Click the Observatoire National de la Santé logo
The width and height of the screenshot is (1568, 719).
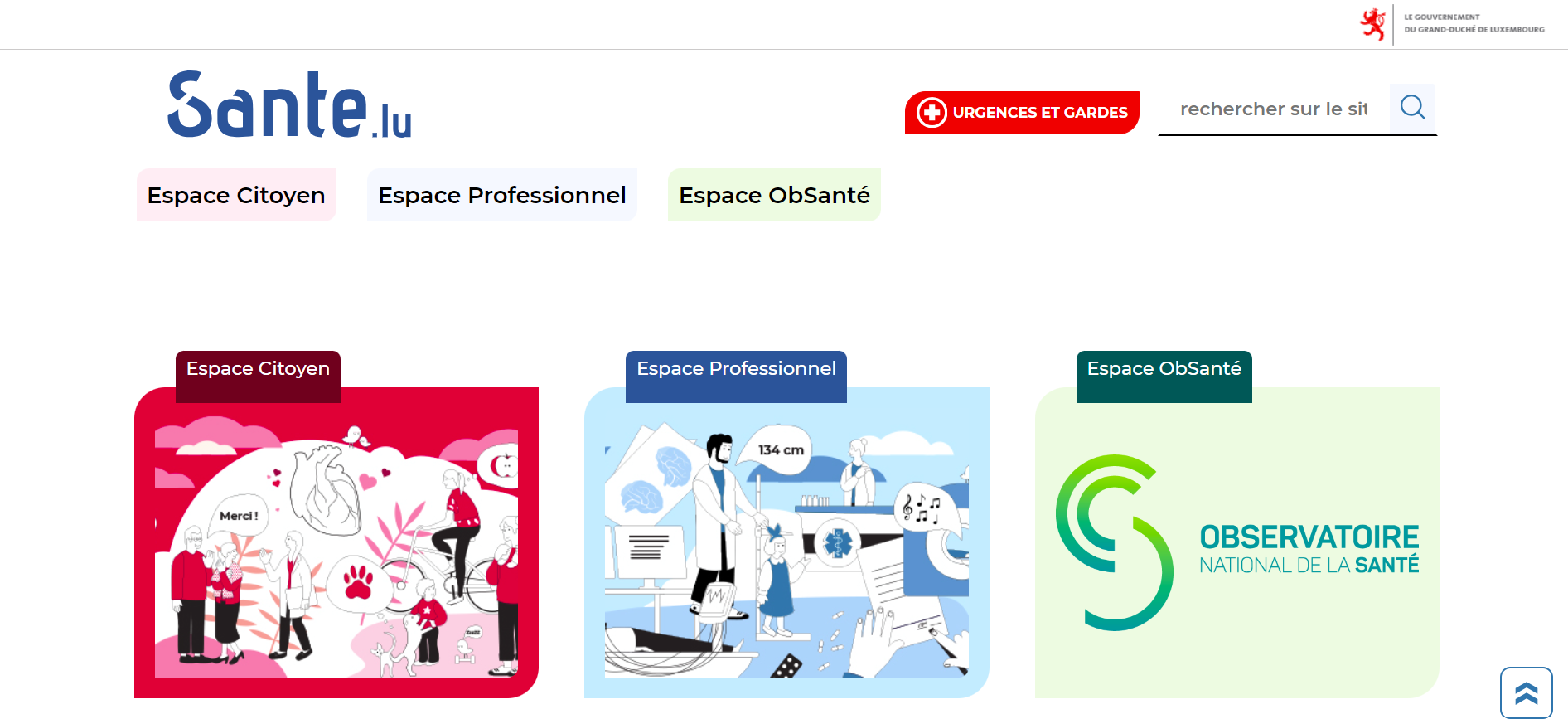click(x=1236, y=542)
